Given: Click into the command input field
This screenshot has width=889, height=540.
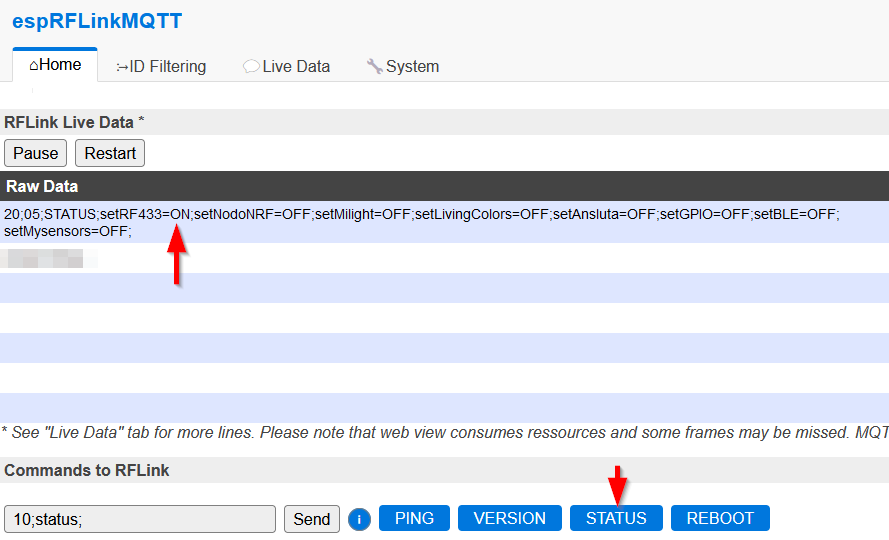Looking at the screenshot, I should tap(139, 519).
